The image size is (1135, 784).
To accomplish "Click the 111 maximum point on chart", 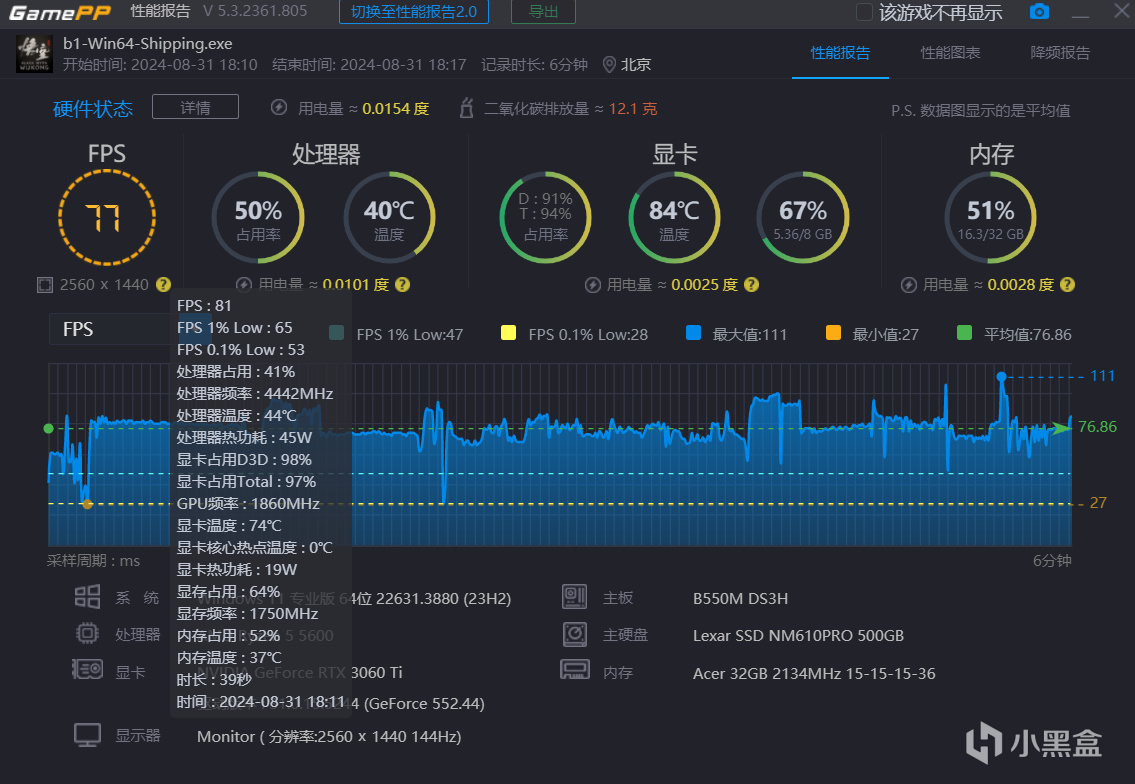I will point(1001,376).
